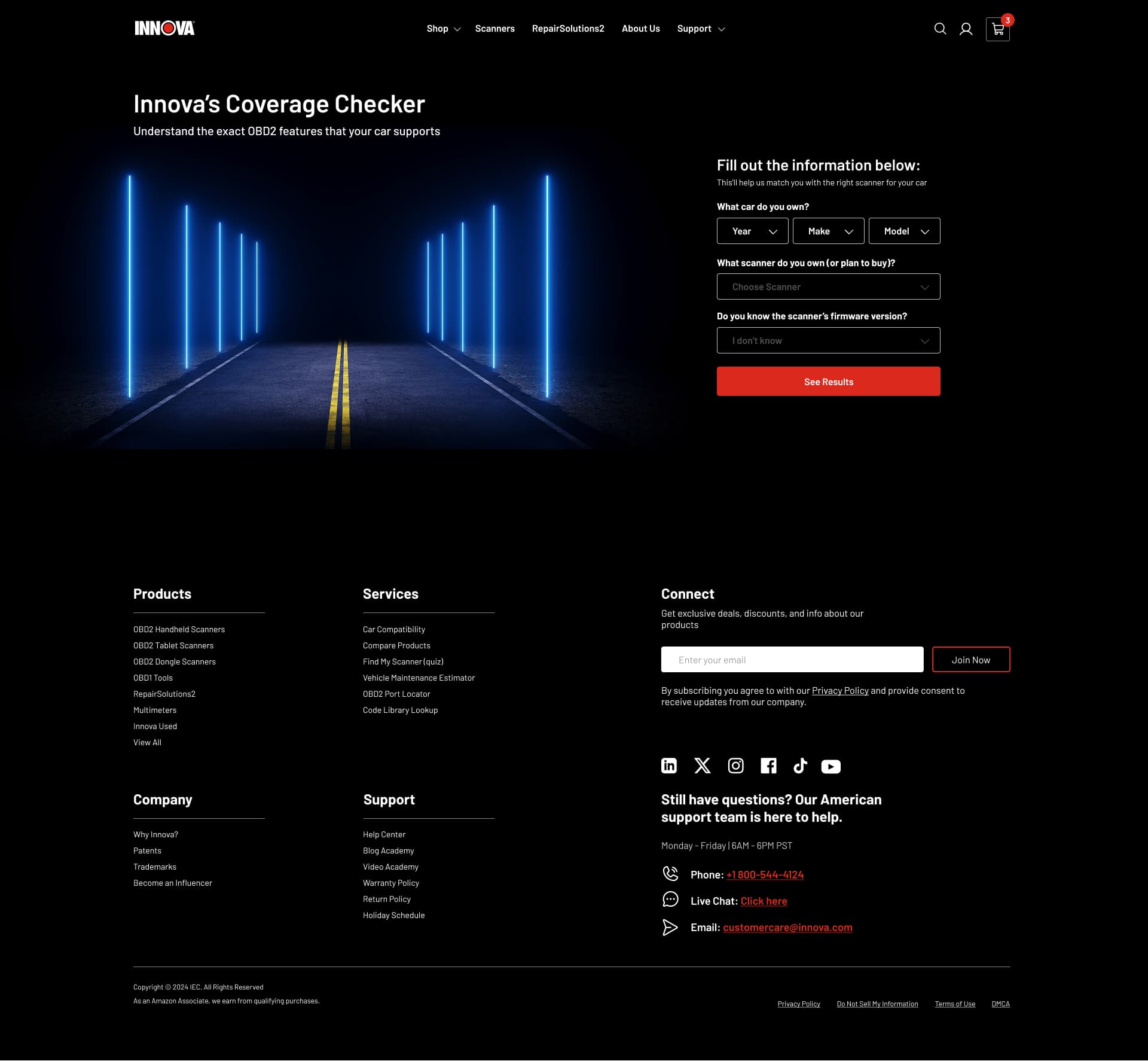Open Become an Influencer link

173,883
